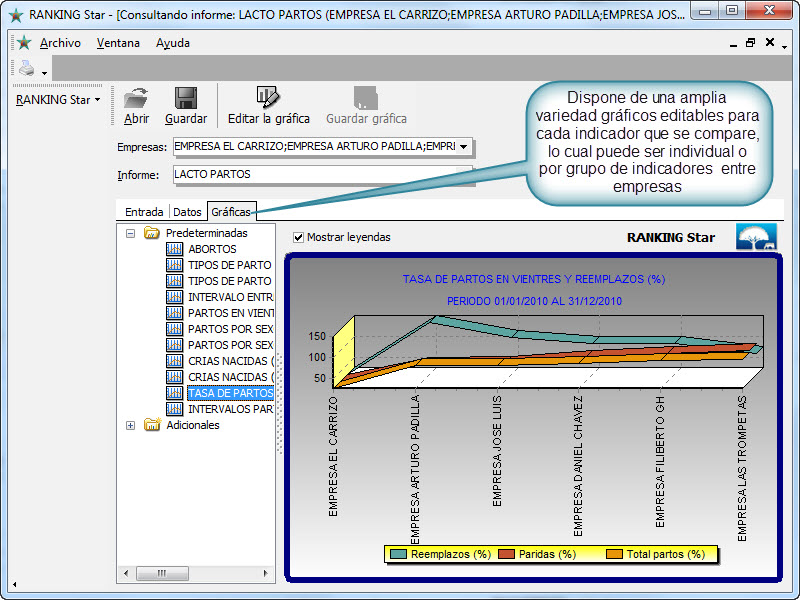Click the tree horizontal scrollbar thumb
Viewport: 800px width, 600px height.
162,573
